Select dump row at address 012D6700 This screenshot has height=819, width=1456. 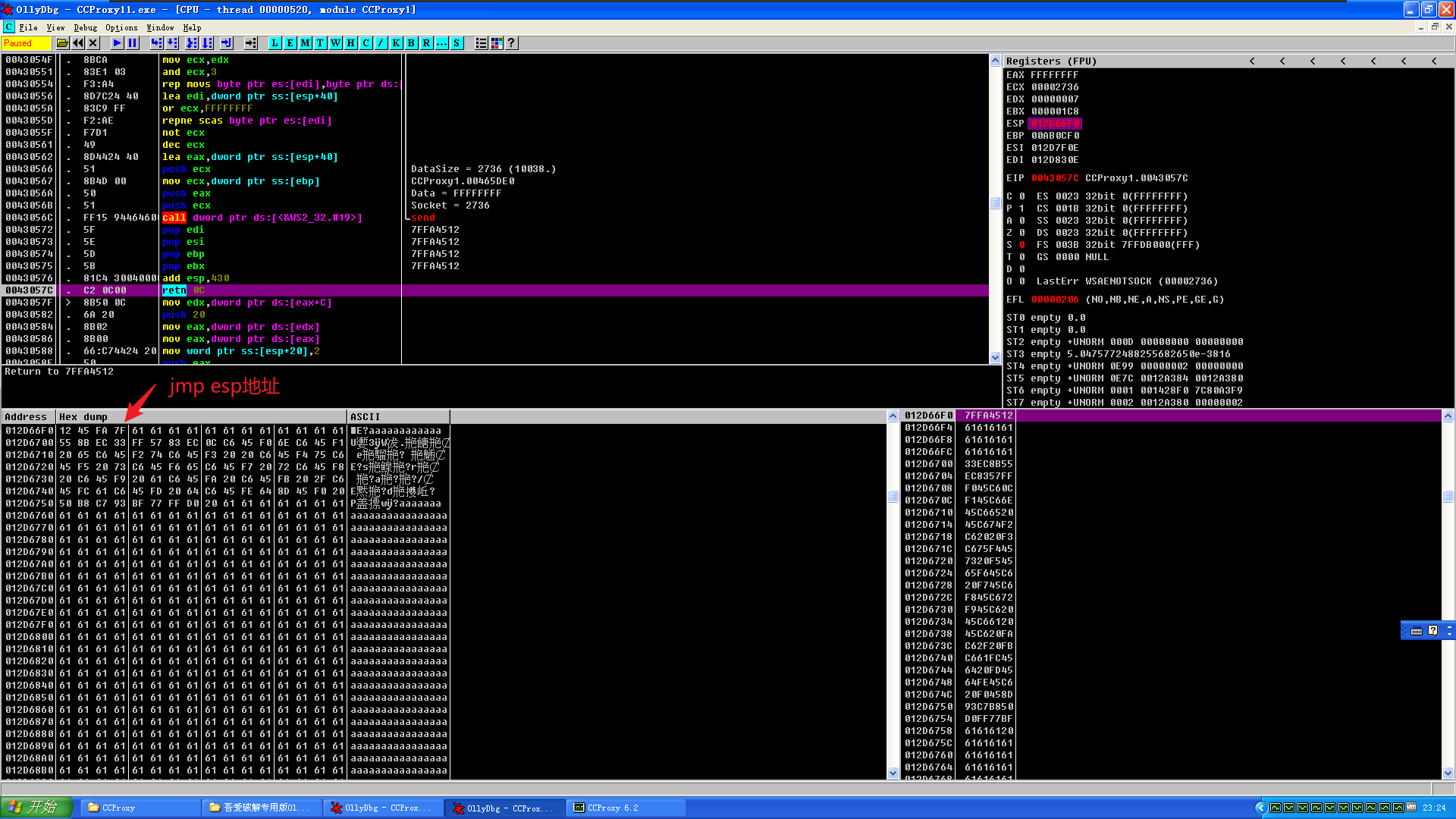(x=226, y=443)
